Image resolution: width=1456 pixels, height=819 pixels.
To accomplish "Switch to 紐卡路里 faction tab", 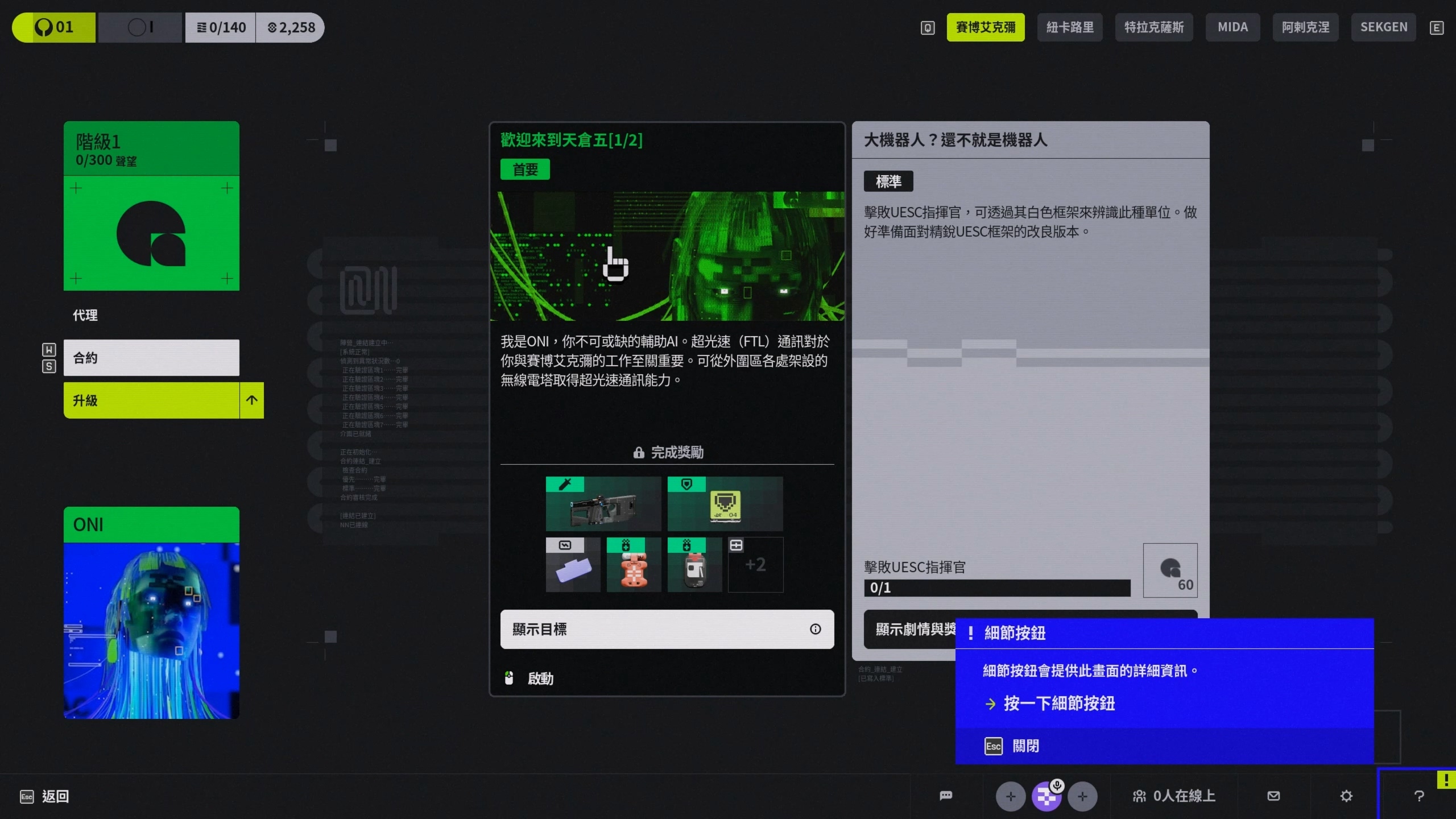I will pos(1069,27).
